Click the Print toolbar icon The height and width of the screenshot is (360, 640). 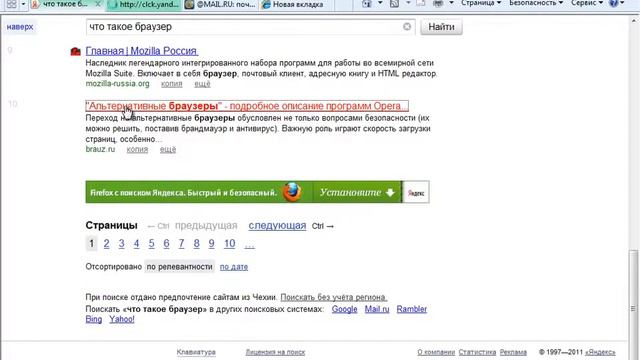[x=438, y=3]
